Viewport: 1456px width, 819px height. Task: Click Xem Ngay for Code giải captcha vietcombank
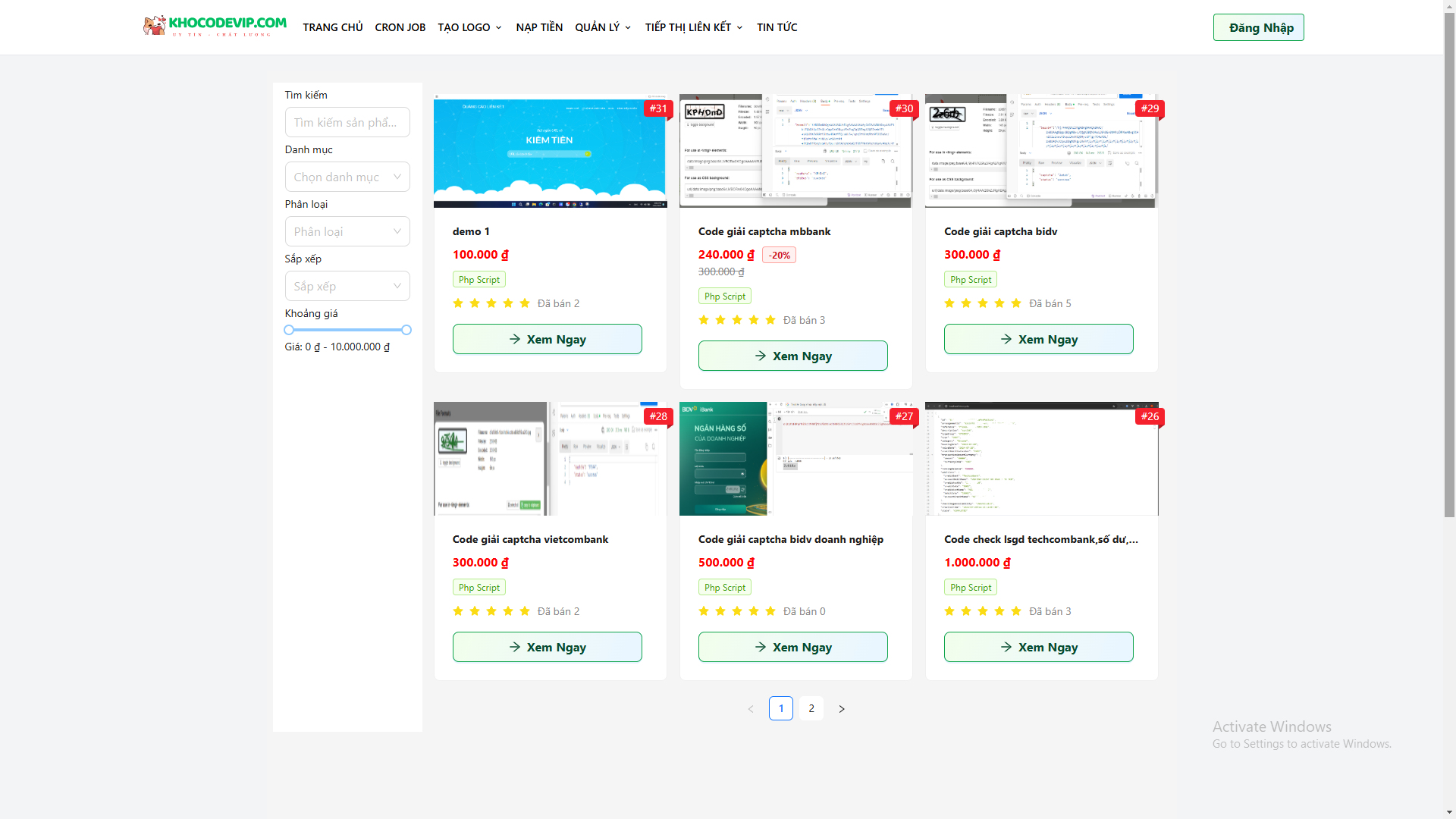tap(547, 647)
